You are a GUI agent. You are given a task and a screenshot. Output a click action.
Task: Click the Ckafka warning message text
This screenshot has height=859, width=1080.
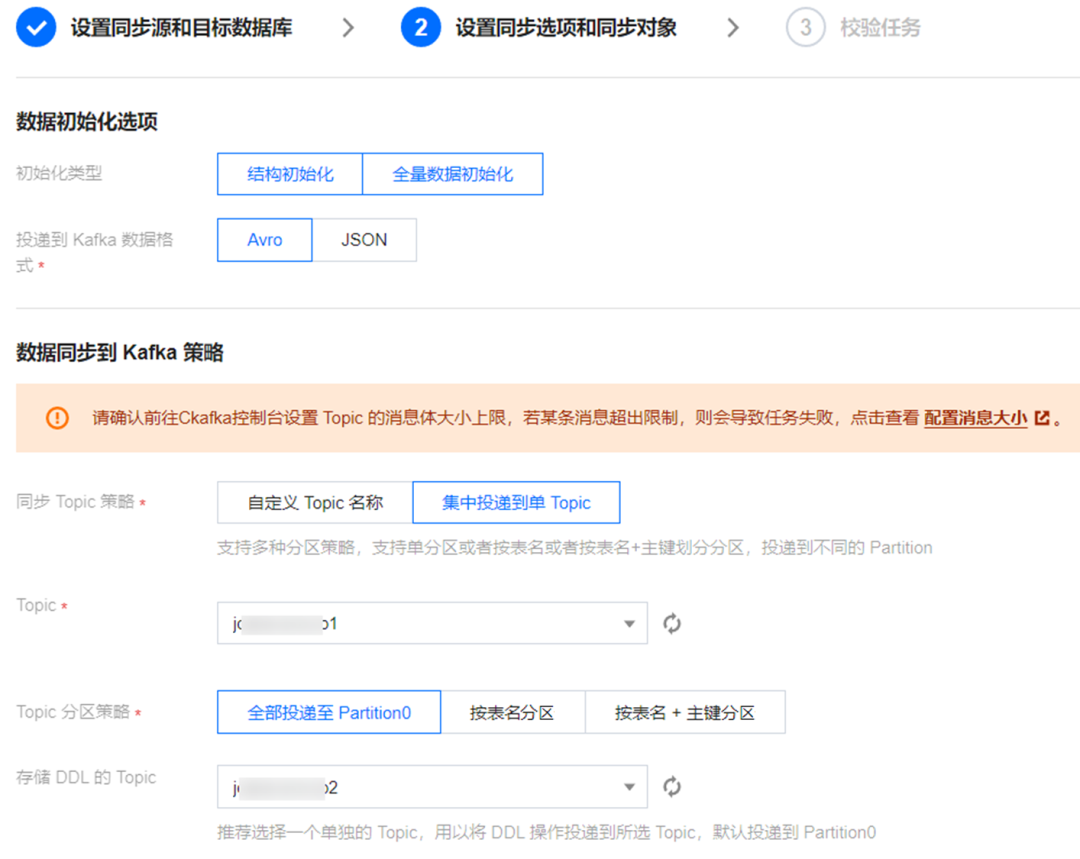(x=506, y=417)
